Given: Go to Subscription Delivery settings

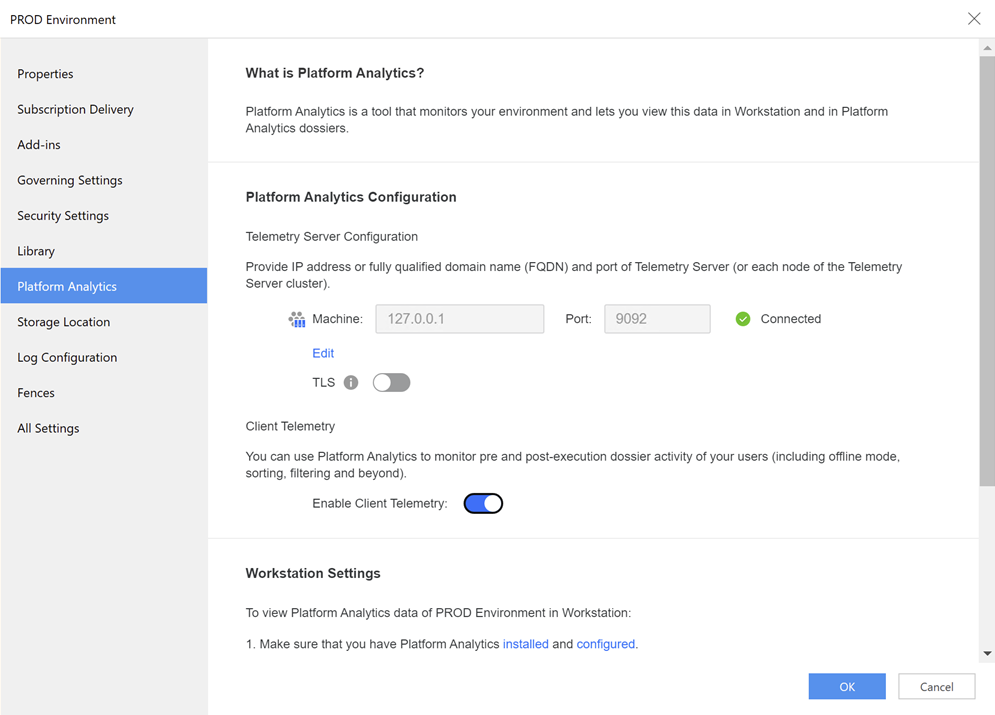Looking at the screenshot, I should click(x=75, y=109).
